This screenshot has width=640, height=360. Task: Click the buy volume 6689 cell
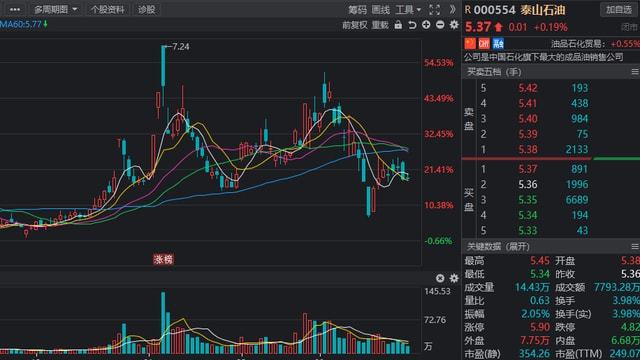click(x=577, y=200)
